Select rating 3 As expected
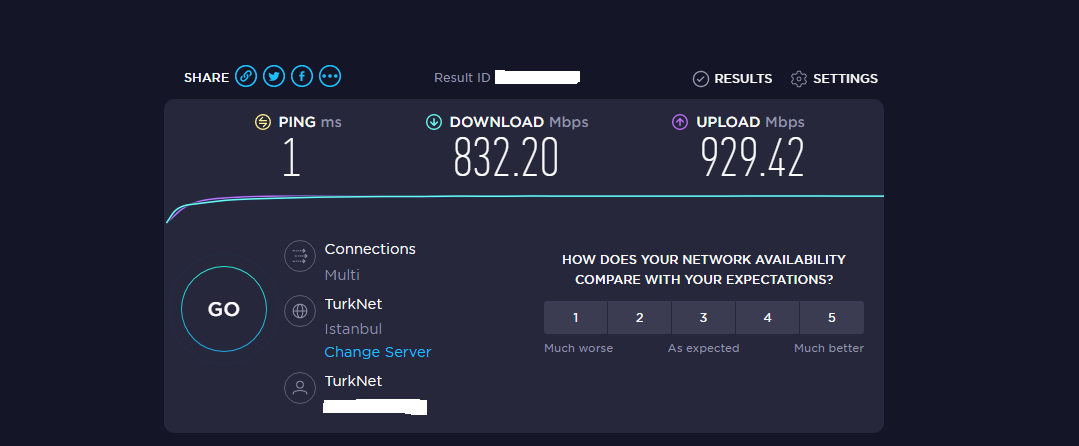 click(704, 318)
